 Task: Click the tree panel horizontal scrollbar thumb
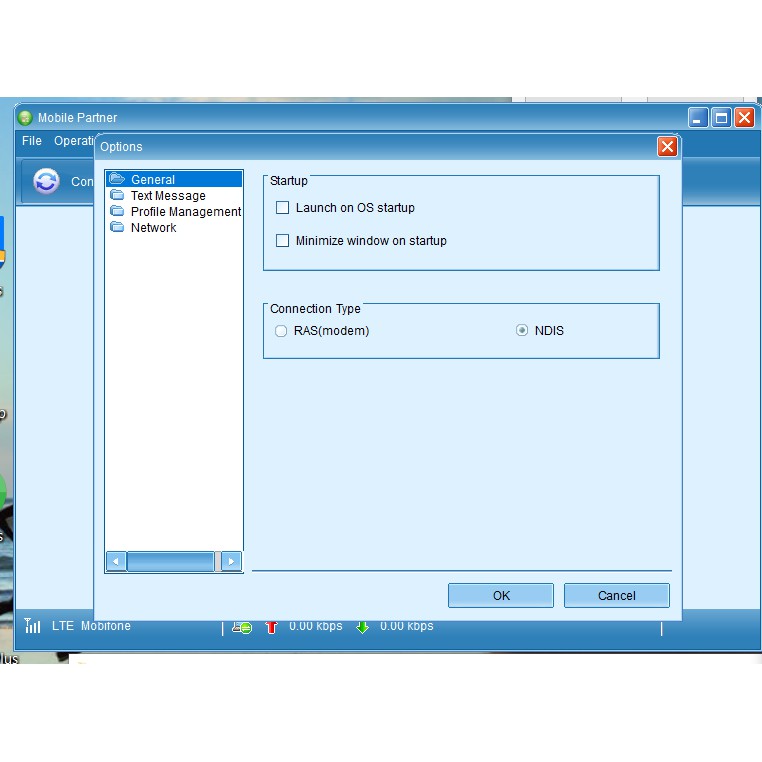[x=171, y=562]
